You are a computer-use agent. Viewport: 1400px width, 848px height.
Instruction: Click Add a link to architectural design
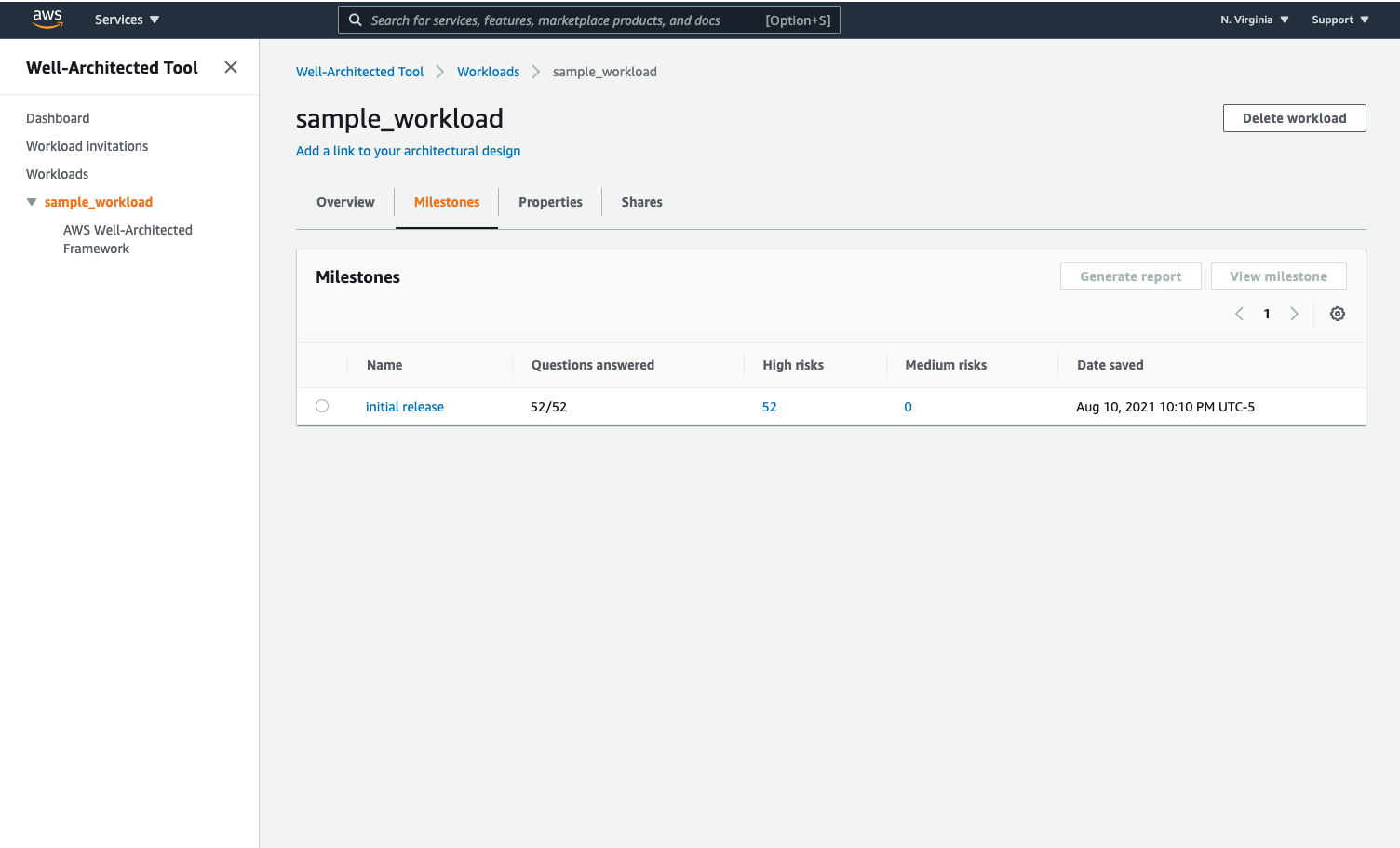[x=408, y=151]
